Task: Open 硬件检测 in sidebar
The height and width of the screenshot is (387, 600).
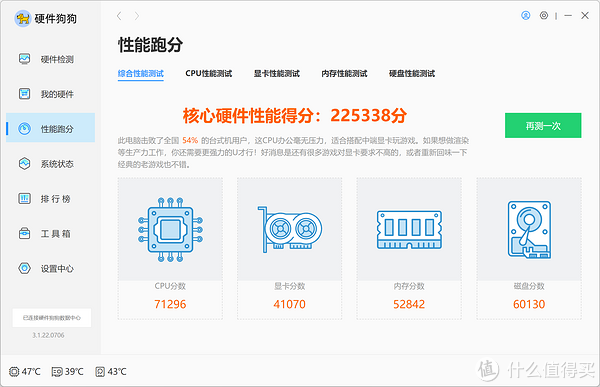Action: pos(51,59)
